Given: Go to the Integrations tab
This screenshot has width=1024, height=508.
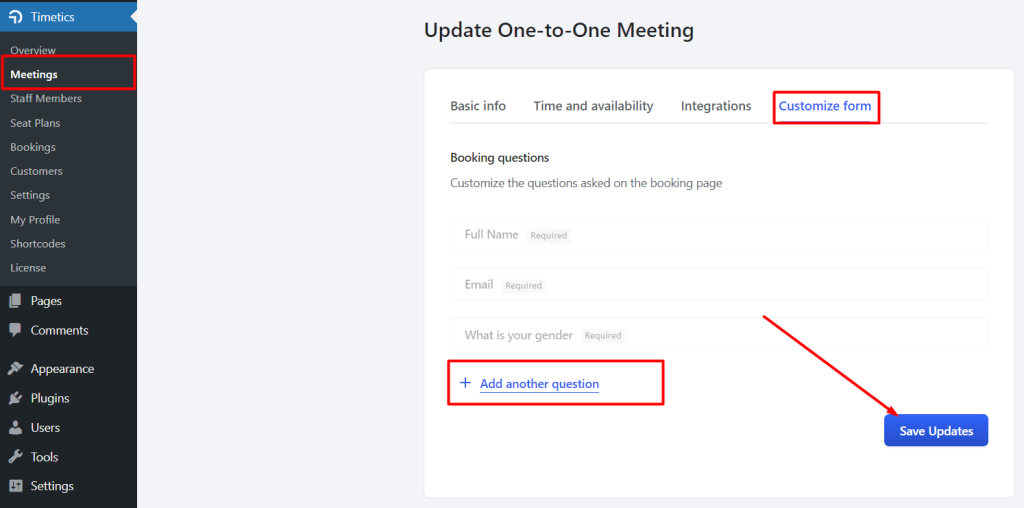Looking at the screenshot, I should tap(716, 106).
